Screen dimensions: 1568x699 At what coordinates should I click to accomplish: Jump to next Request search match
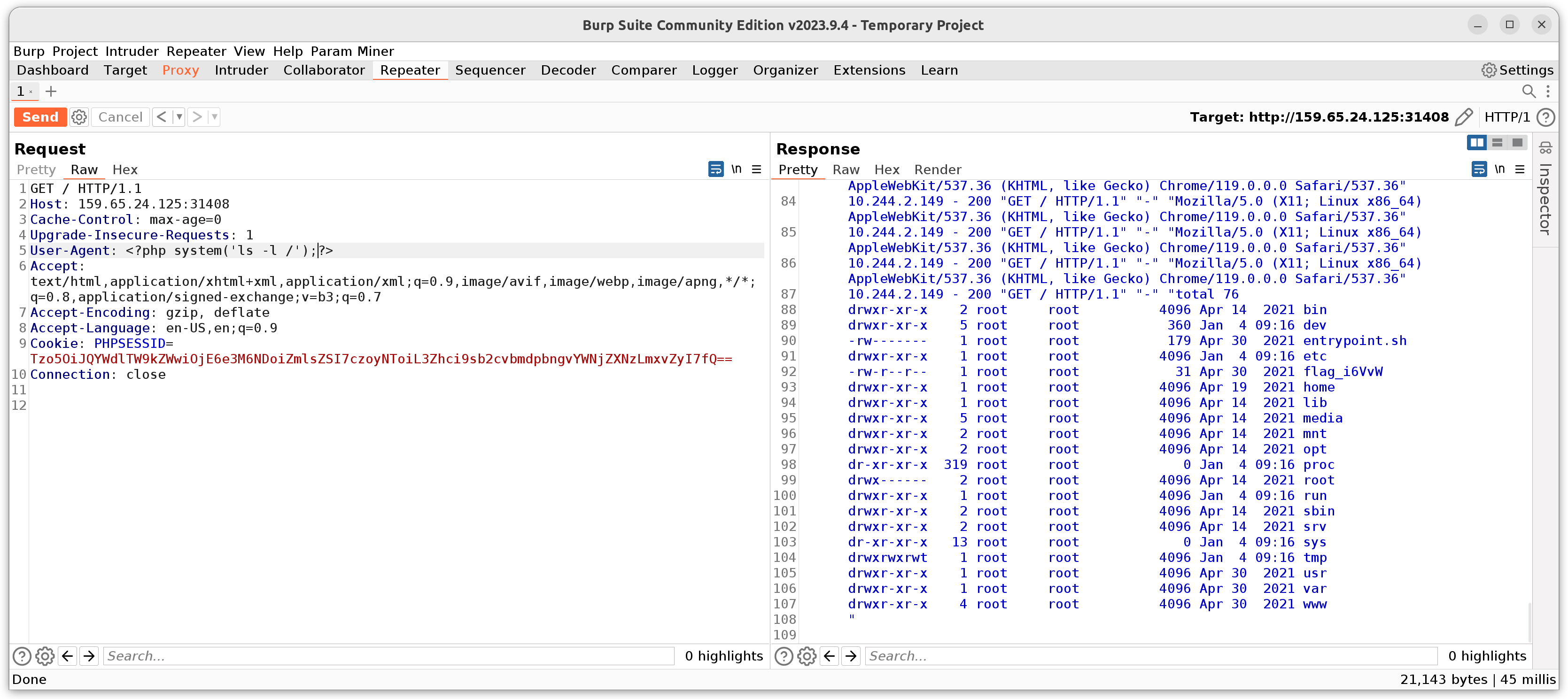pos(89,656)
